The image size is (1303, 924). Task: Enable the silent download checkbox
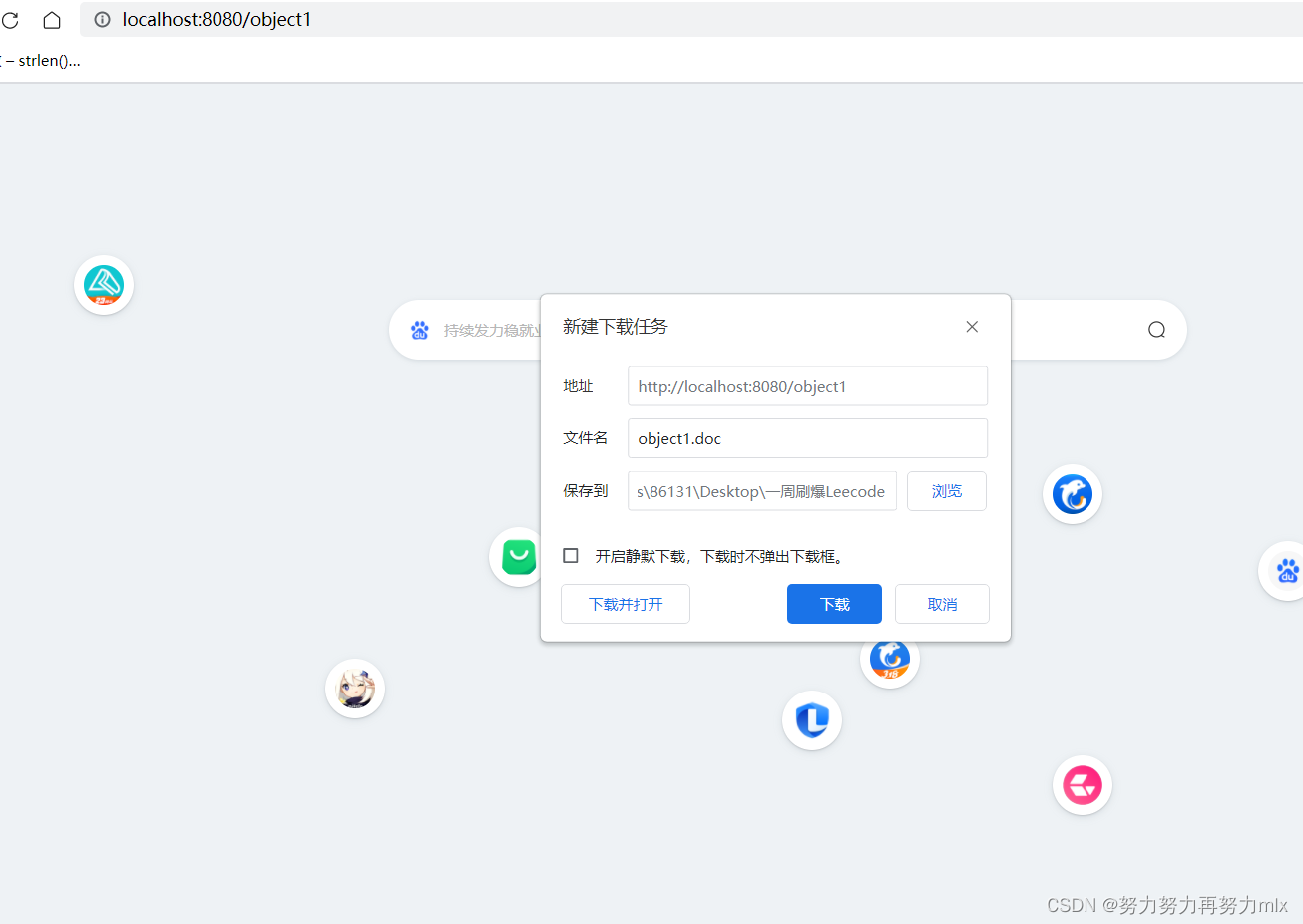coord(570,555)
